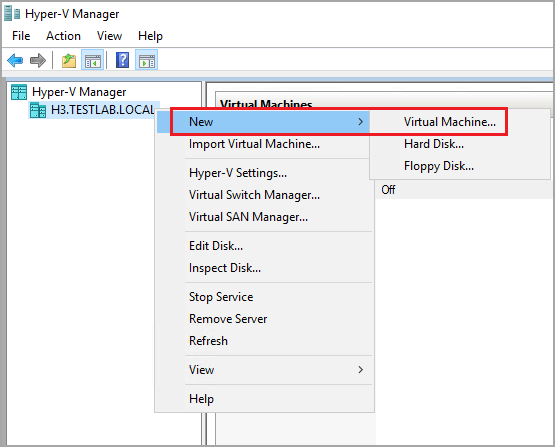The width and height of the screenshot is (555, 447).
Task: Click the arrow beside New
Action: [x=361, y=122]
